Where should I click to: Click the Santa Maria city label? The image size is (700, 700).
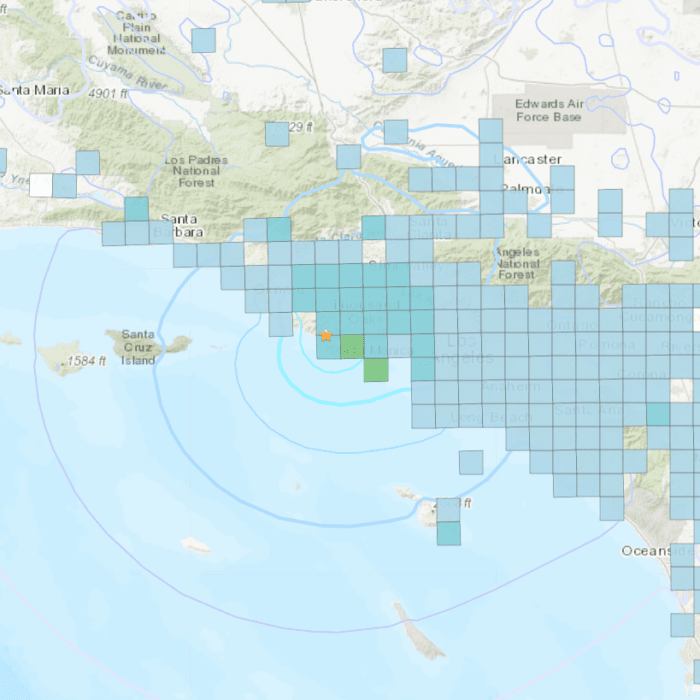click(x=34, y=90)
